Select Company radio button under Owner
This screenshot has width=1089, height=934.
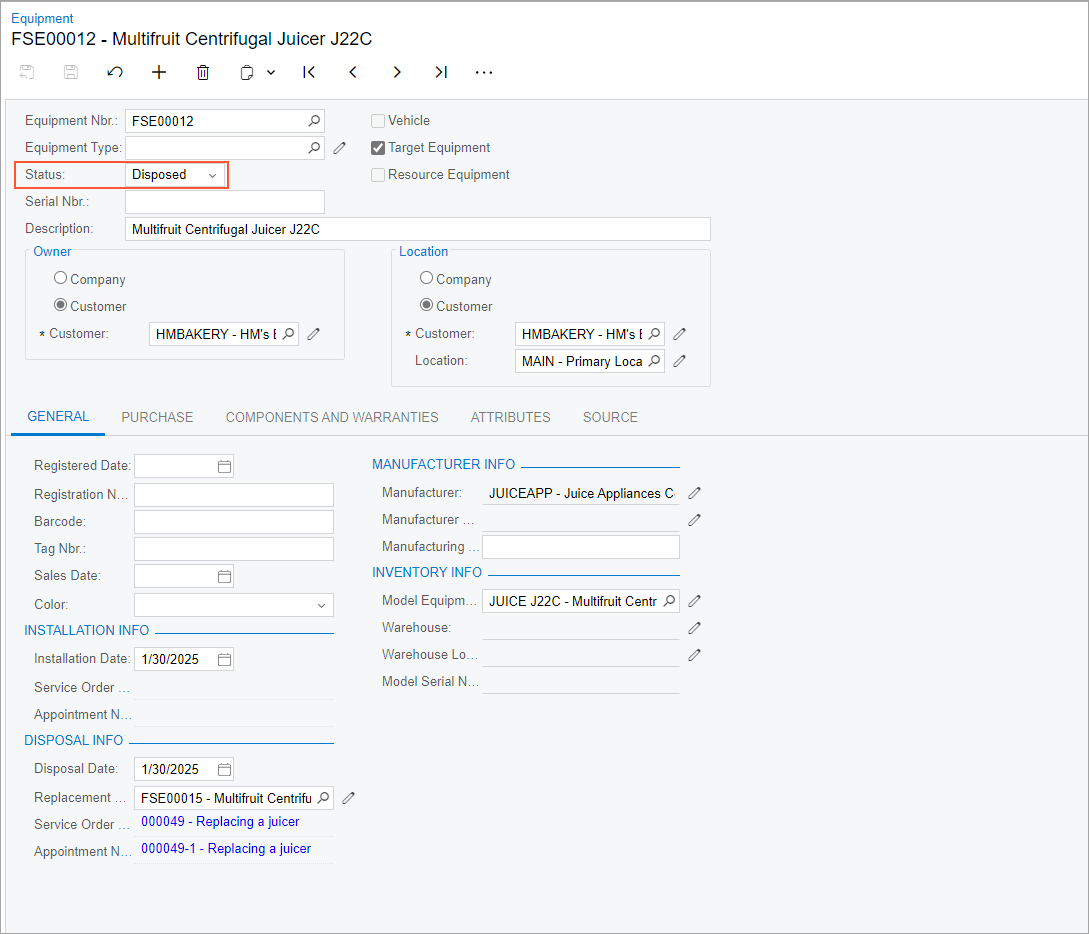tap(61, 279)
